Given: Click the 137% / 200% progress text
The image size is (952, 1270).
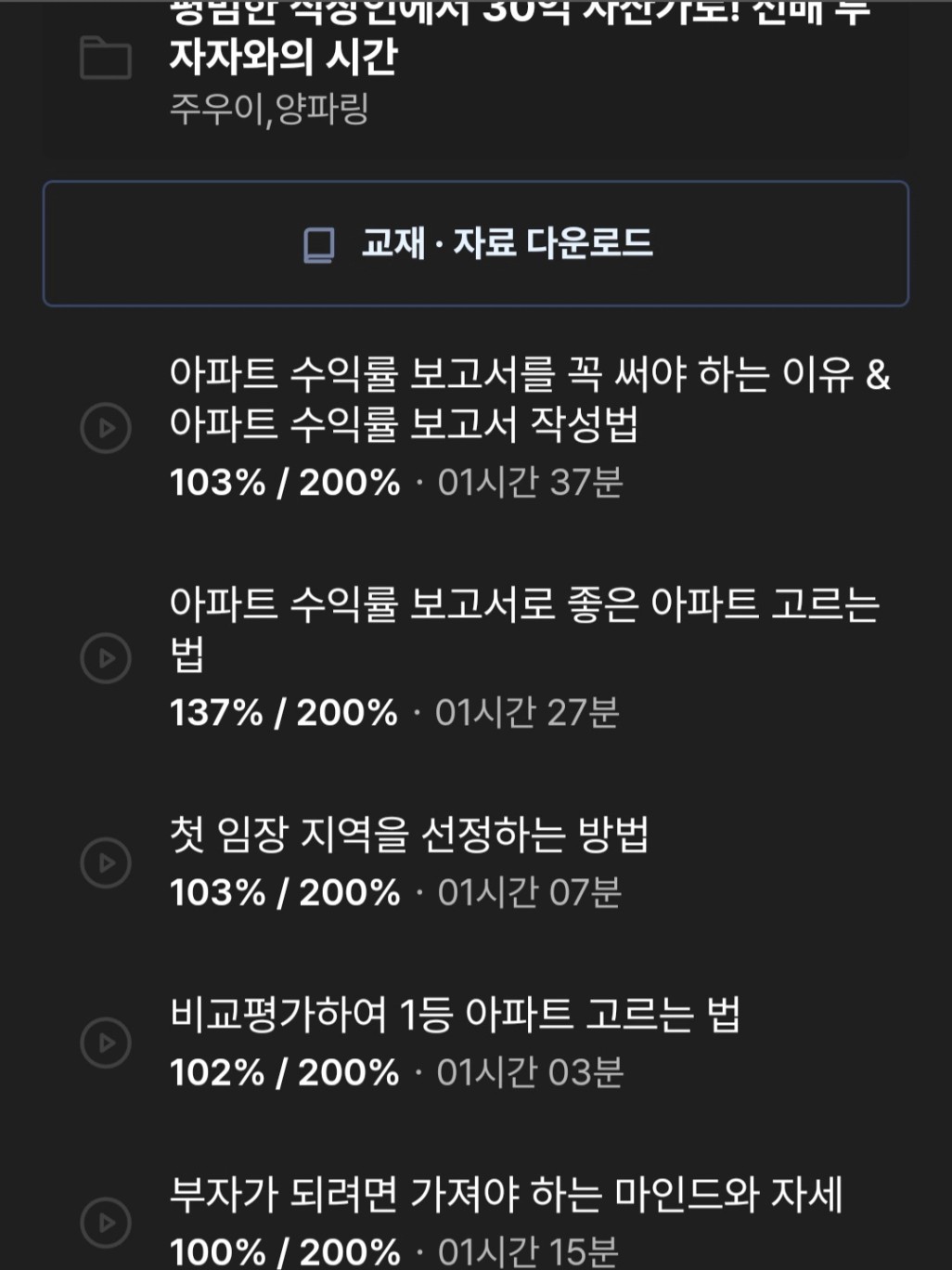Looking at the screenshot, I should coord(283,713).
